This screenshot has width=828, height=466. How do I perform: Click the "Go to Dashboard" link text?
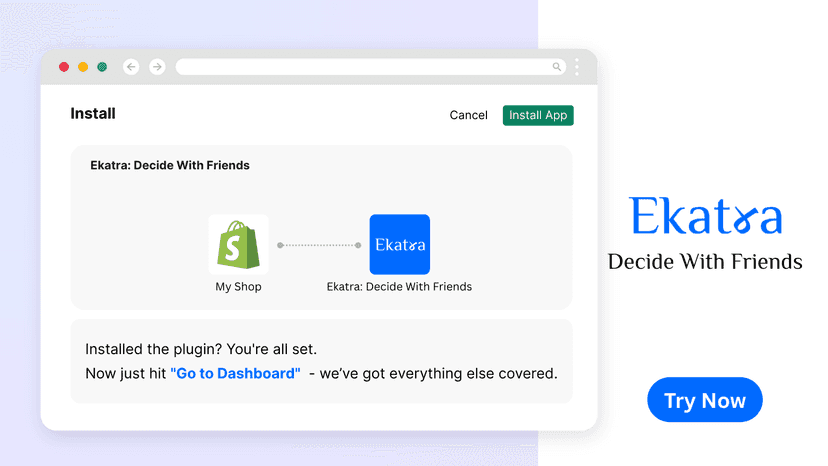click(x=236, y=374)
